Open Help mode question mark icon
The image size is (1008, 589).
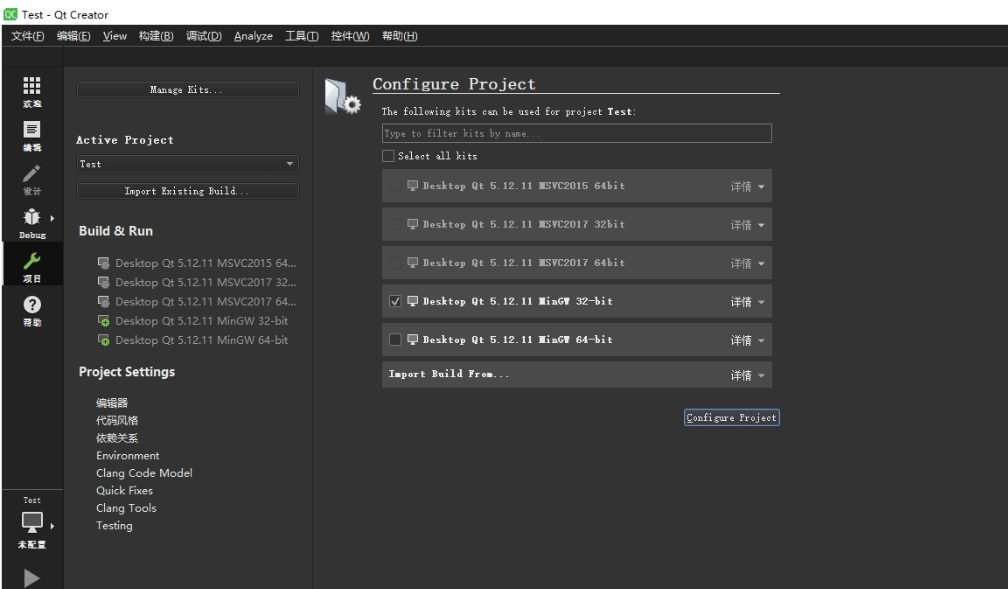click(x=32, y=304)
